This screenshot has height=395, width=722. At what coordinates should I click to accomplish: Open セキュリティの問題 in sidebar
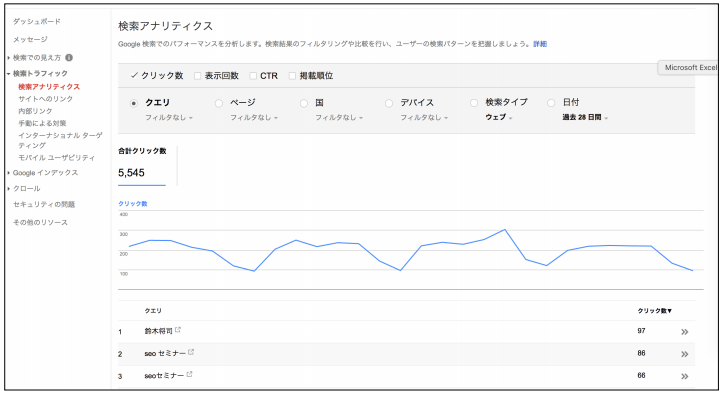coord(44,204)
